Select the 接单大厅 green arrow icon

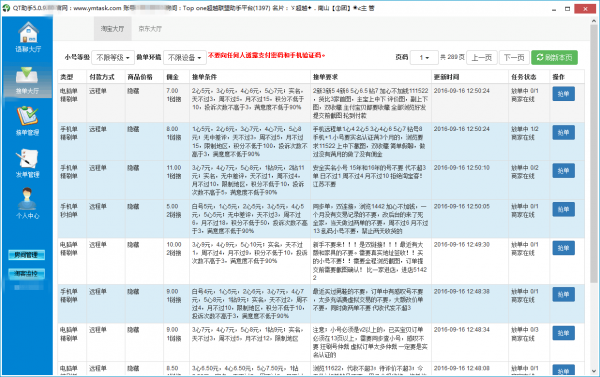27,75
